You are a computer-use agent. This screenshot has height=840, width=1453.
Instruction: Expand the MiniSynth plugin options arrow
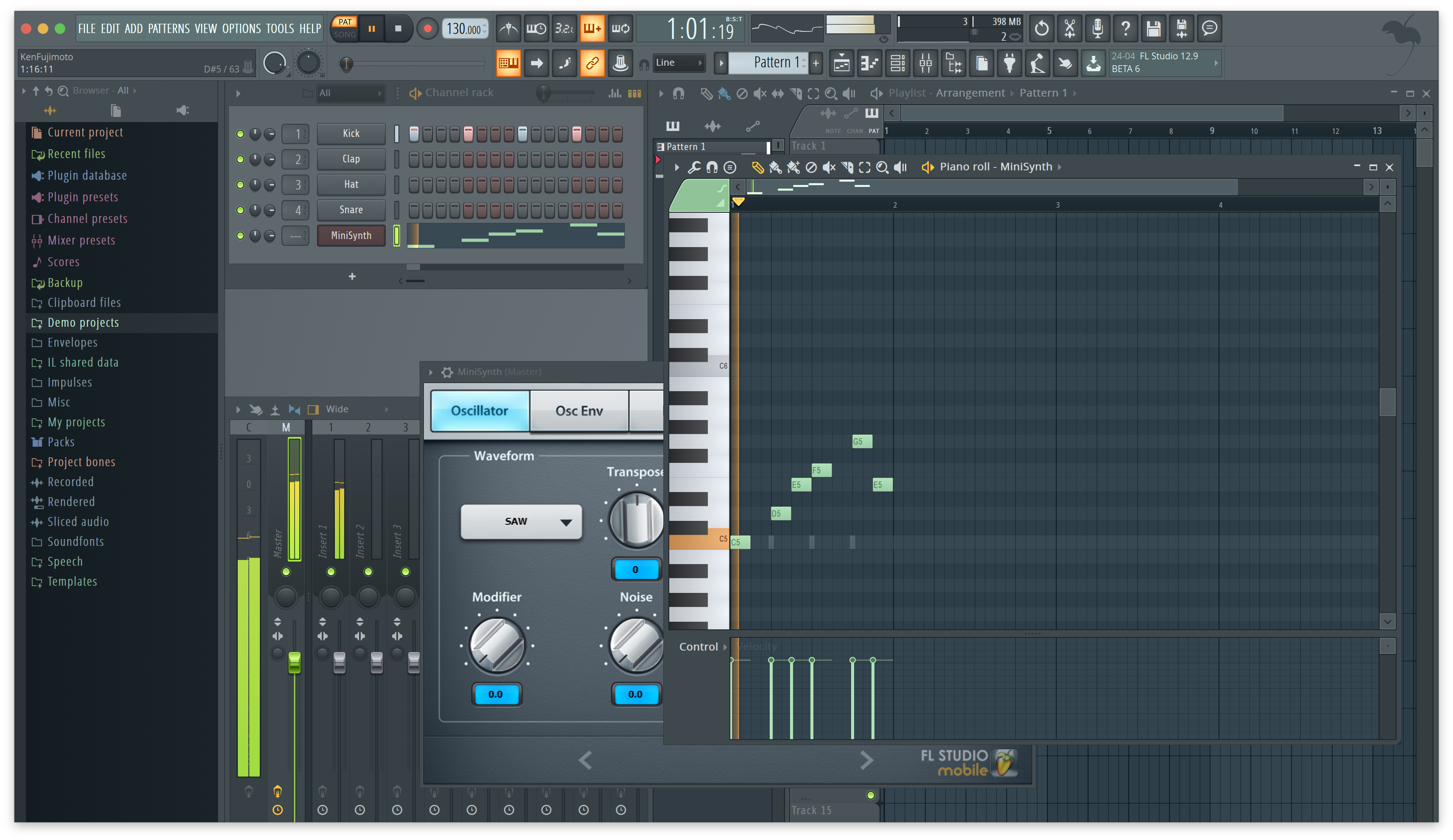pyautogui.click(x=431, y=373)
